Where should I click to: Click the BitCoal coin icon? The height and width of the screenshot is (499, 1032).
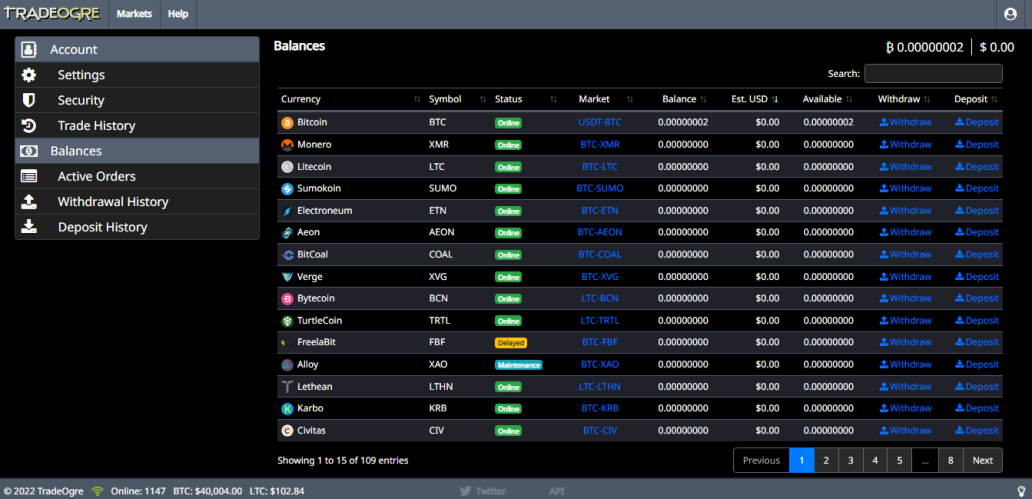[287, 255]
